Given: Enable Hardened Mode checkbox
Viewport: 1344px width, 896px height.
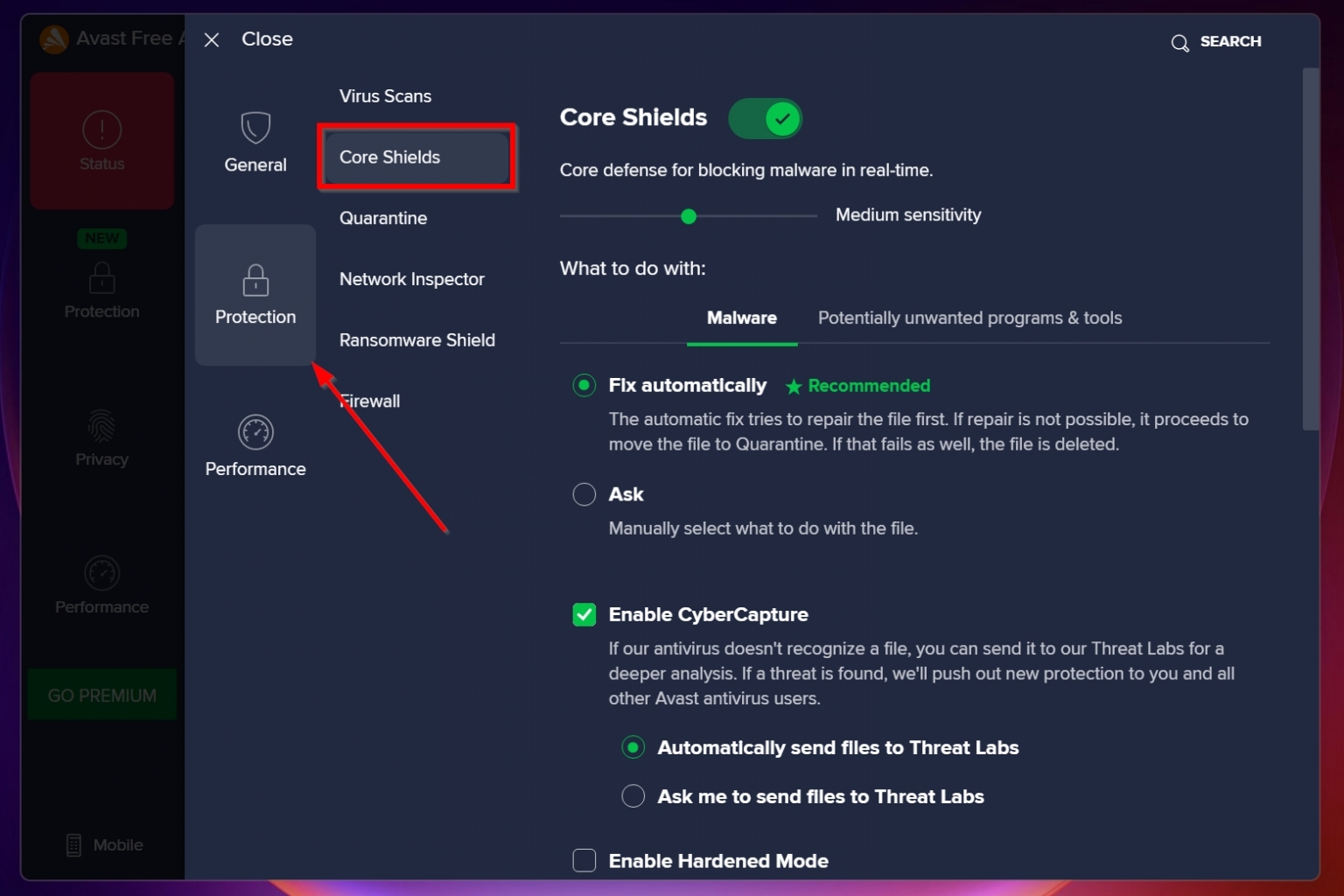Looking at the screenshot, I should tap(584, 860).
